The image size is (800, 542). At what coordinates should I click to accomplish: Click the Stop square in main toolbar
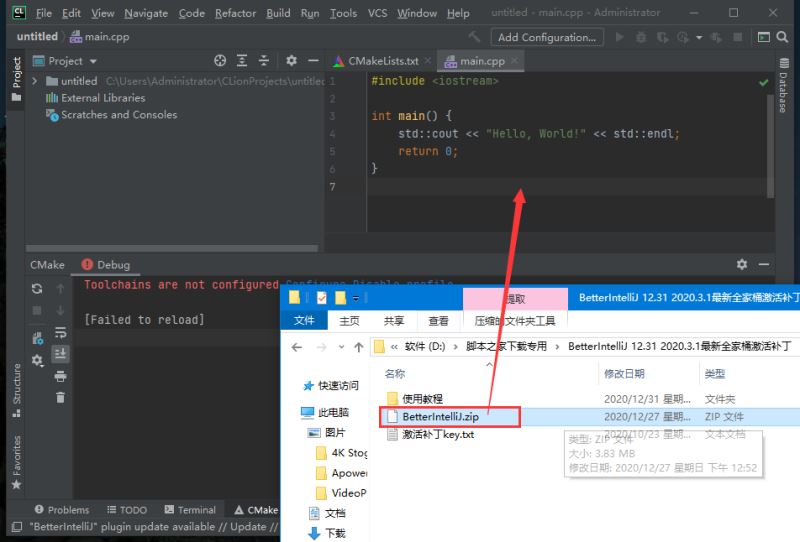point(738,37)
